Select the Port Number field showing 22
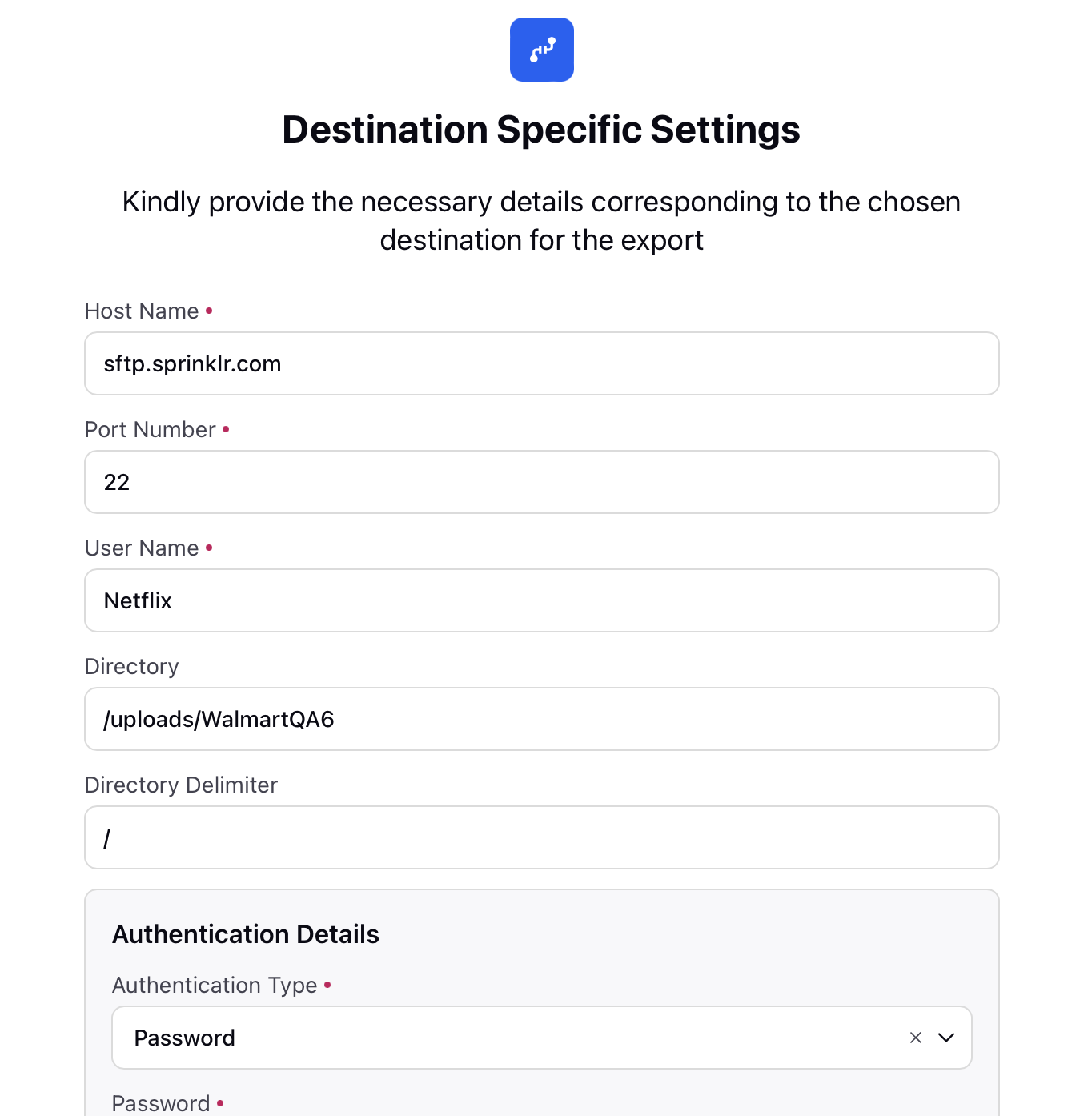The image size is (1092, 1116). coord(542,482)
